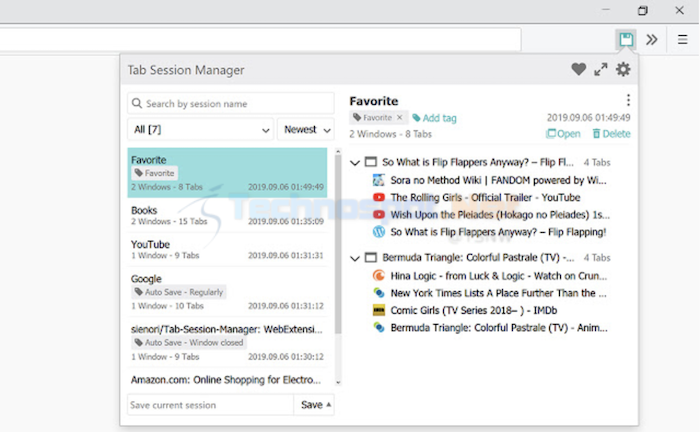Open the browser overflow chevron menu

pos(652,40)
